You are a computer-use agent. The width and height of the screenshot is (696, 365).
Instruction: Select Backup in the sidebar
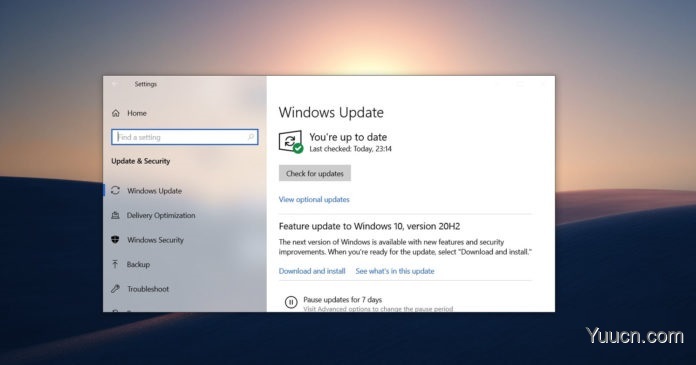[x=138, y=264]
